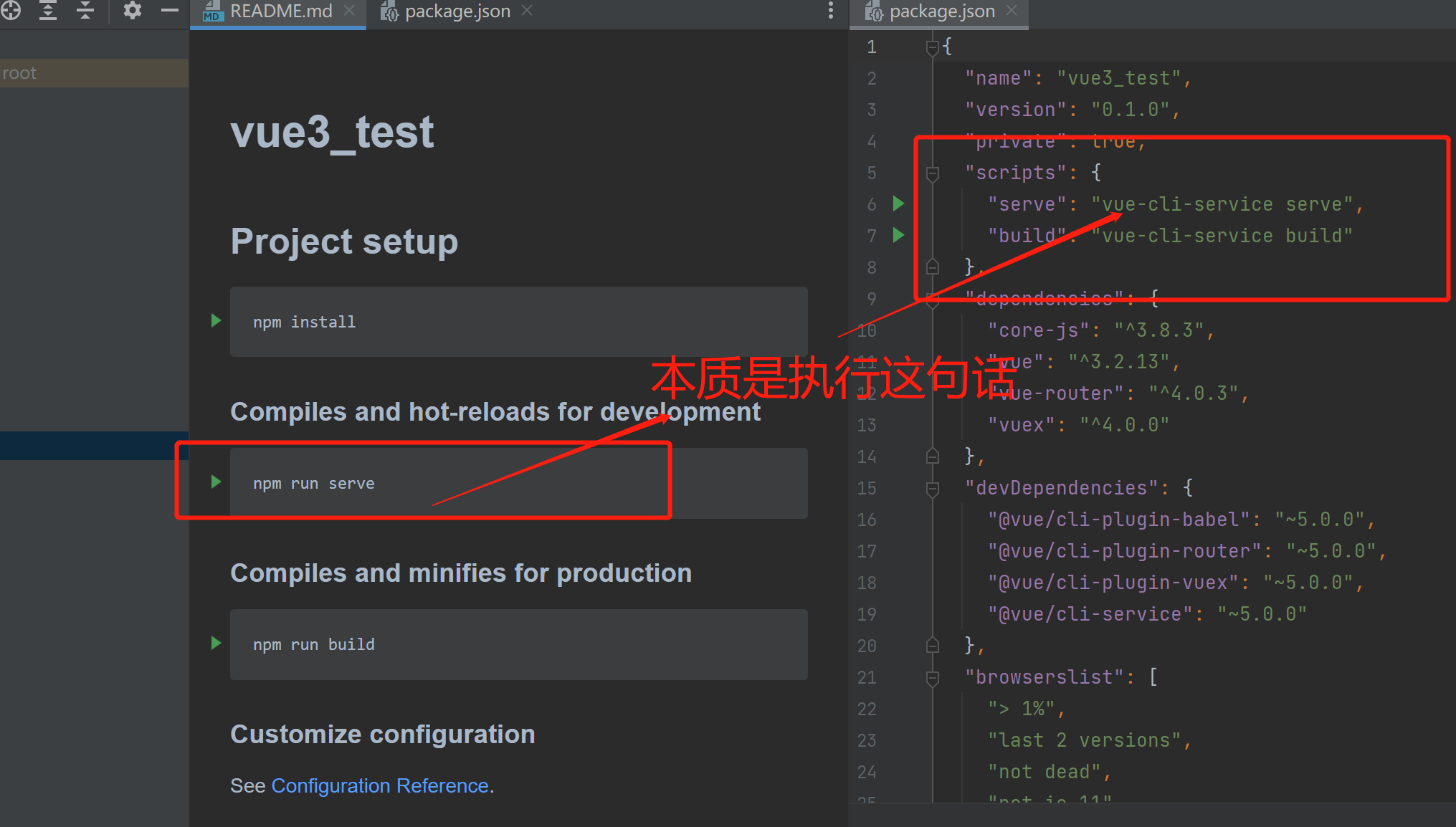The width and height of the screenshot is (1456, 827).
Task: Run npm run serve gutter arrow
Action: pos(216,482)
